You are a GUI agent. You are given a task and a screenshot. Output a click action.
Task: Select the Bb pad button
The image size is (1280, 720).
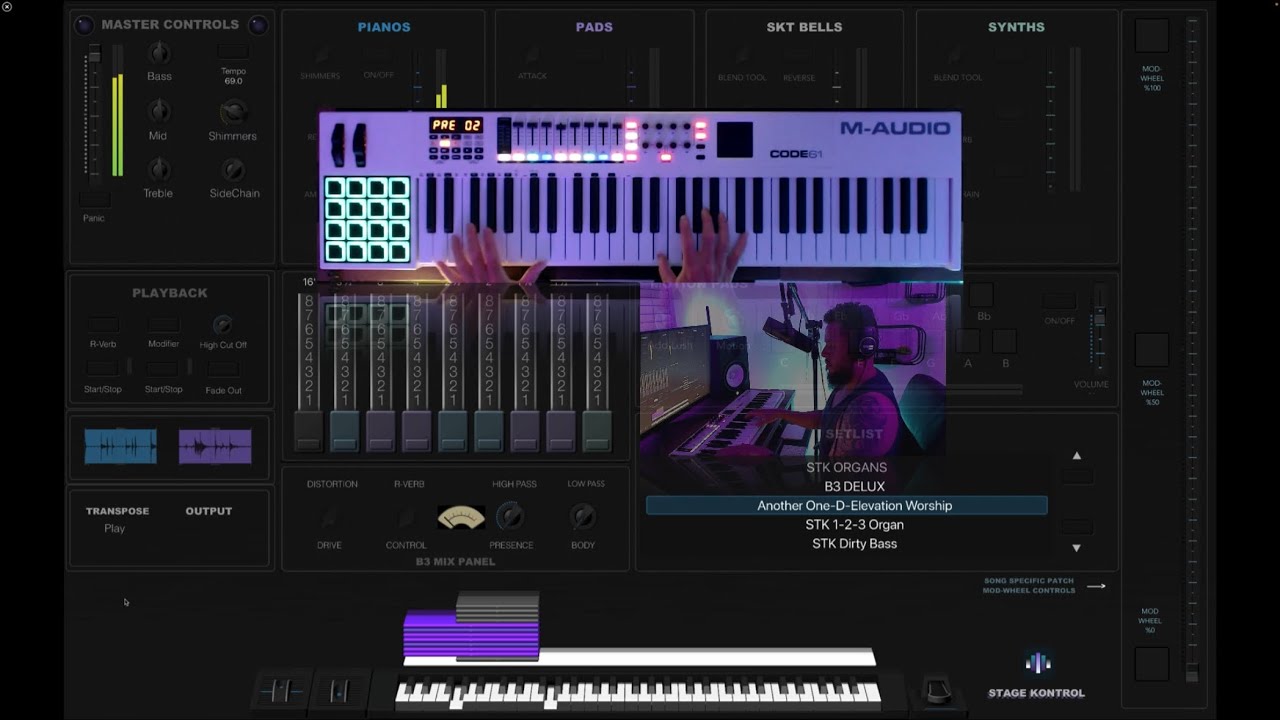(x=982, y=294)
